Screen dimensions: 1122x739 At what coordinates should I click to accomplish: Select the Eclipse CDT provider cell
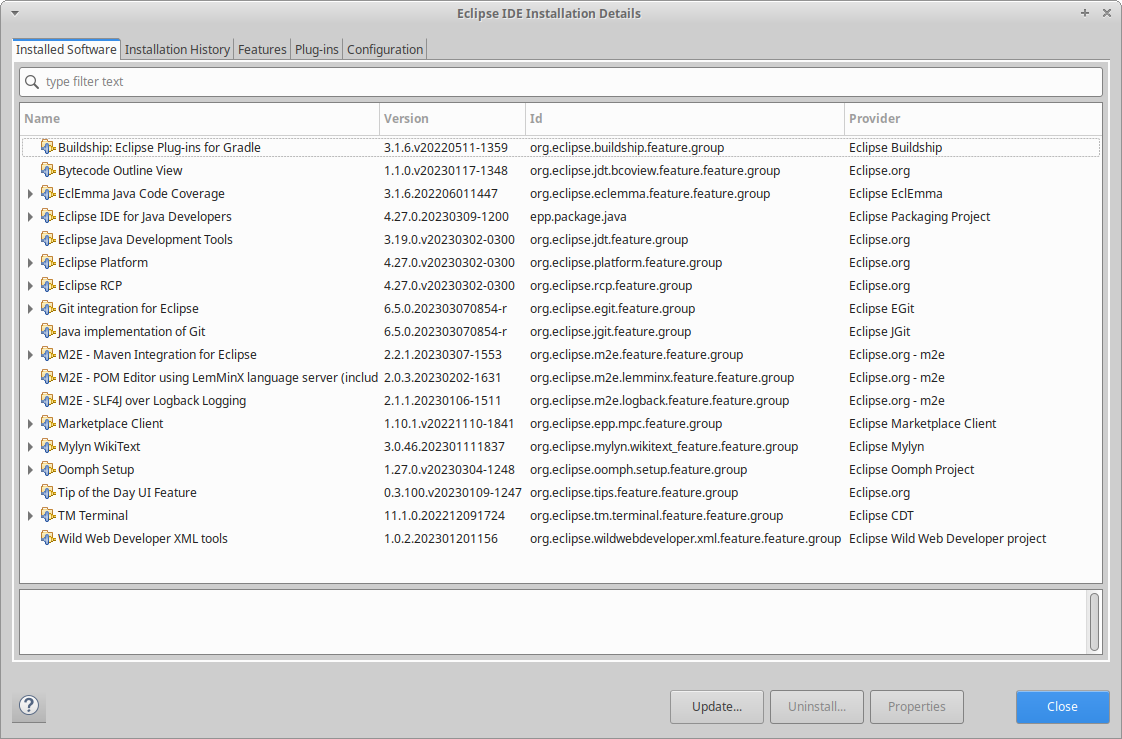click(x=881, y=515)
